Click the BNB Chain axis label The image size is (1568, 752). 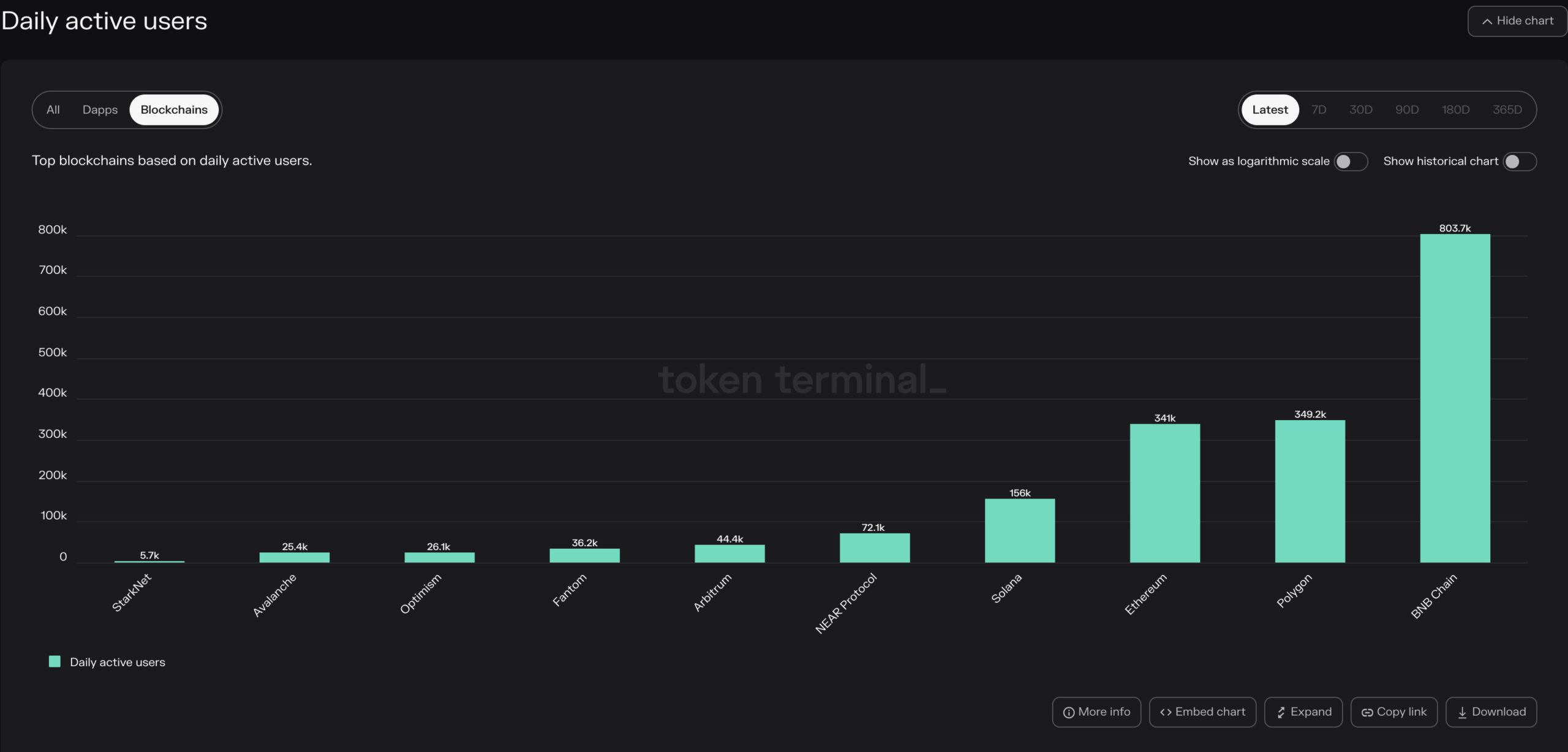pyautogui.click(x=1434, y=596)
